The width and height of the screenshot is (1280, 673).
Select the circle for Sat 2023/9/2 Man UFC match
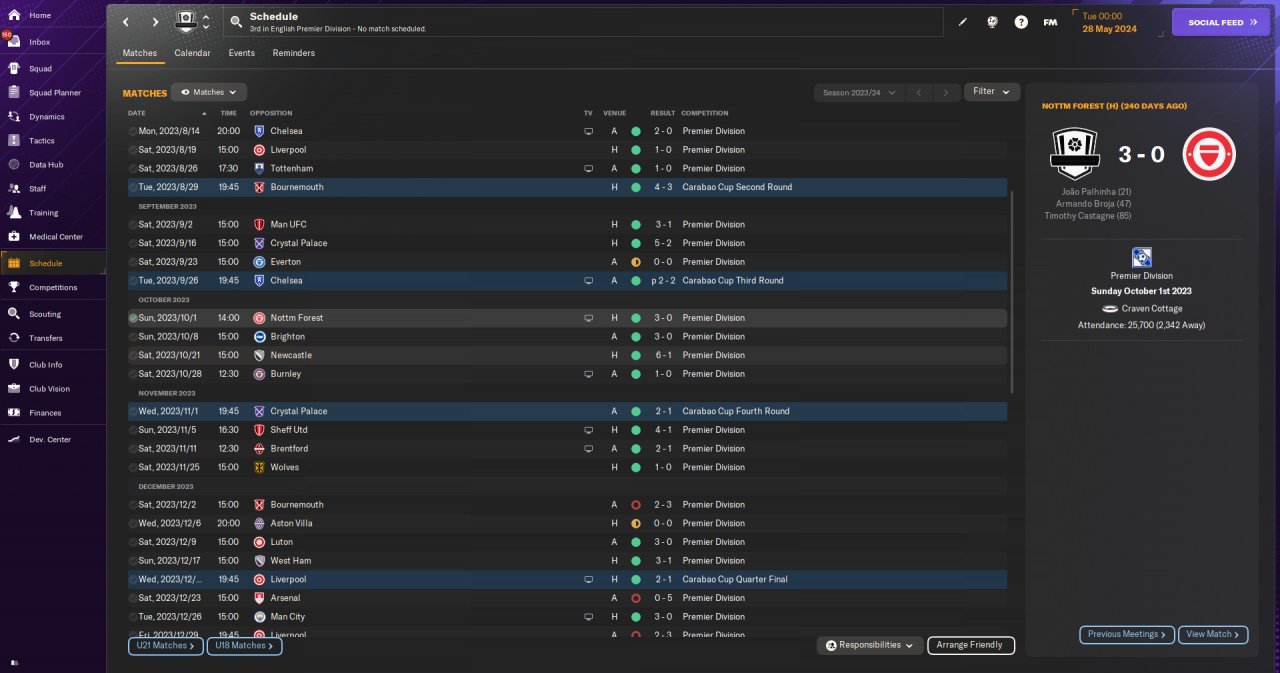click(133, 225)
